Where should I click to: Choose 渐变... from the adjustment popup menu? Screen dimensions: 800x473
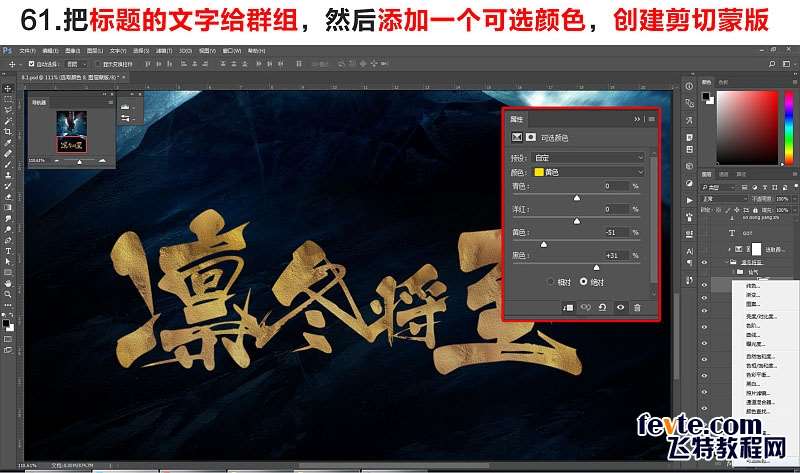point(753,295)
